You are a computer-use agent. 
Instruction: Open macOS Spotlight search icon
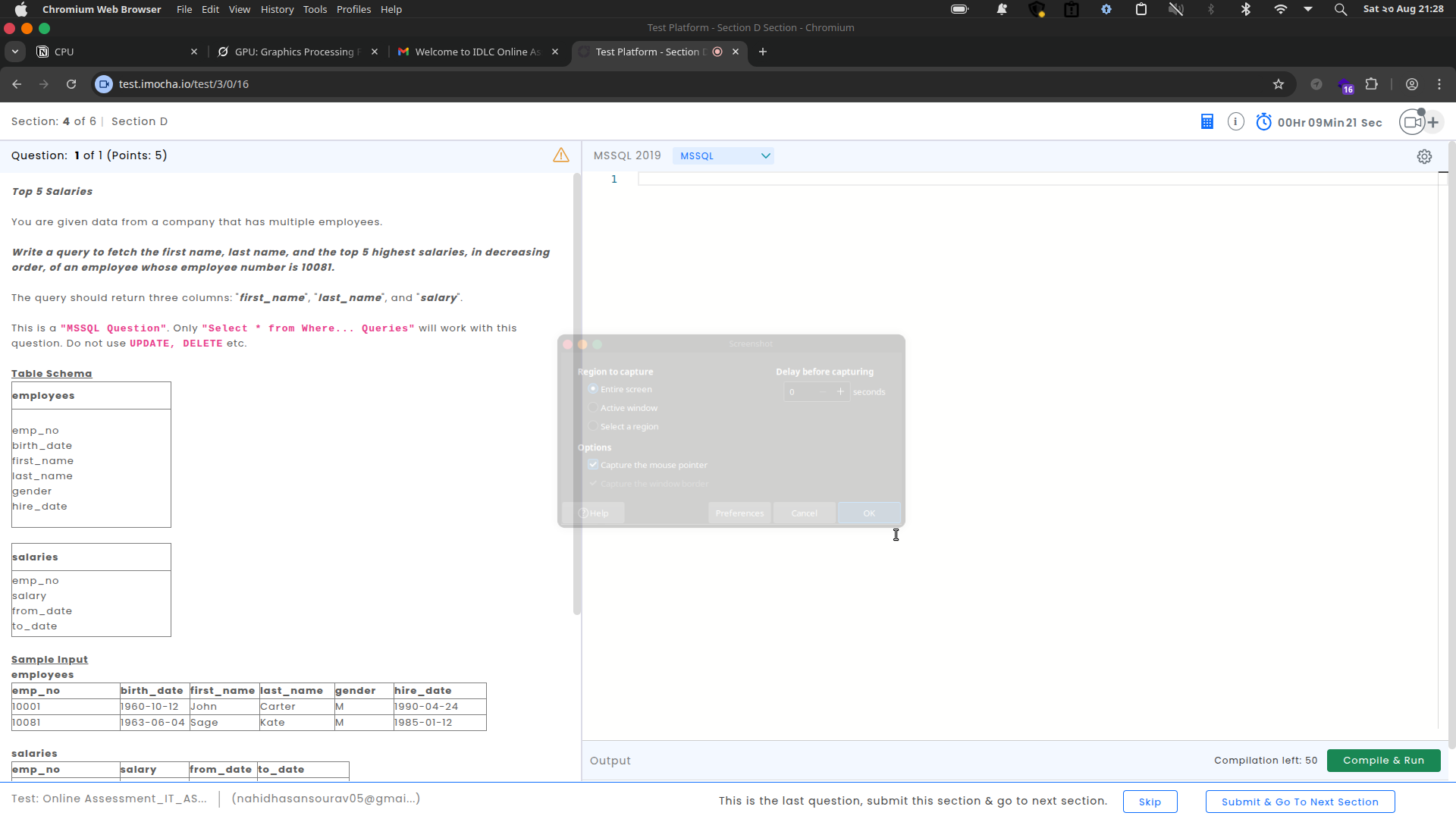pyautogui.click(x=1341, y=9)
